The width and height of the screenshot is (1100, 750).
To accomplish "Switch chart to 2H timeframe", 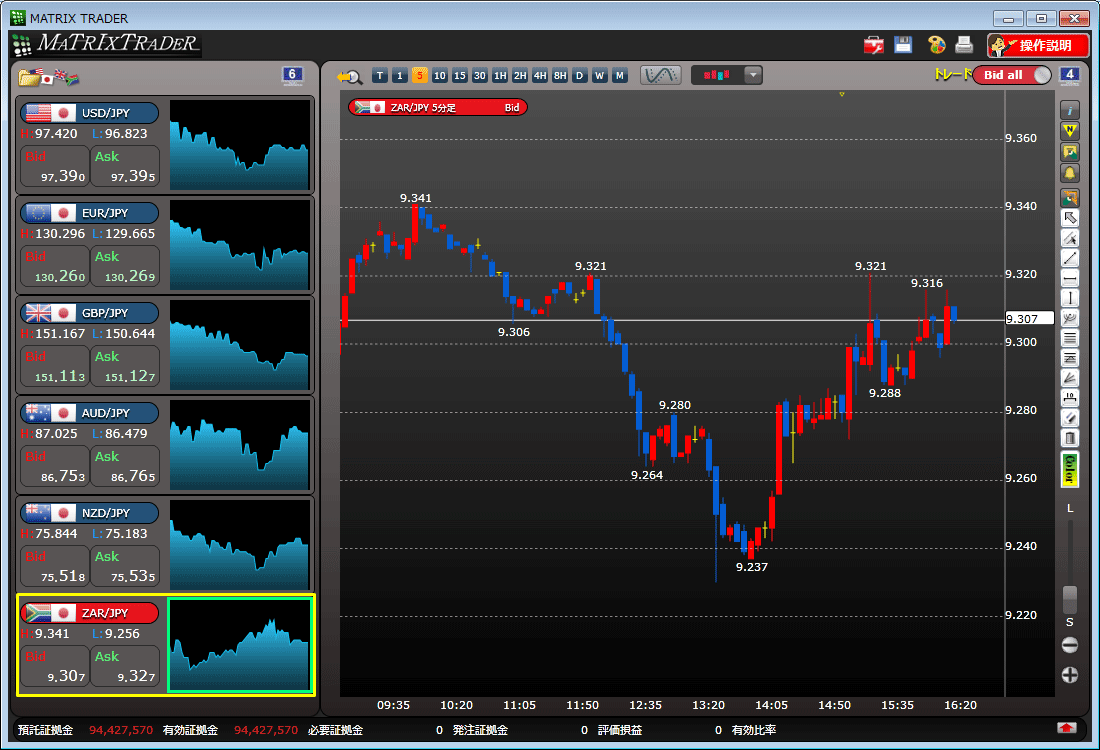I will click(519, 76).
